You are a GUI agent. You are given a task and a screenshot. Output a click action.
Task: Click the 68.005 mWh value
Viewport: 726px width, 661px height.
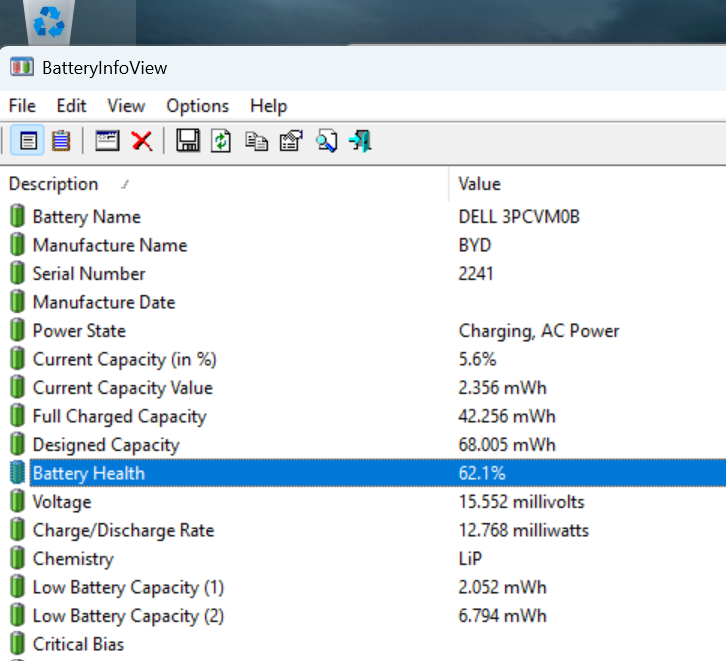point(507,445)
